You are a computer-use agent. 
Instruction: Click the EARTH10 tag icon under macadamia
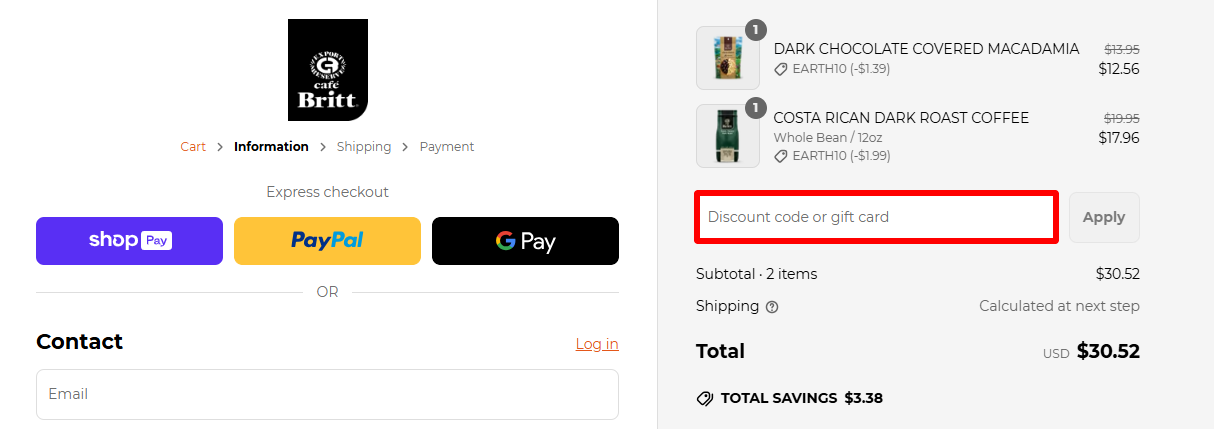coord(780,69)
